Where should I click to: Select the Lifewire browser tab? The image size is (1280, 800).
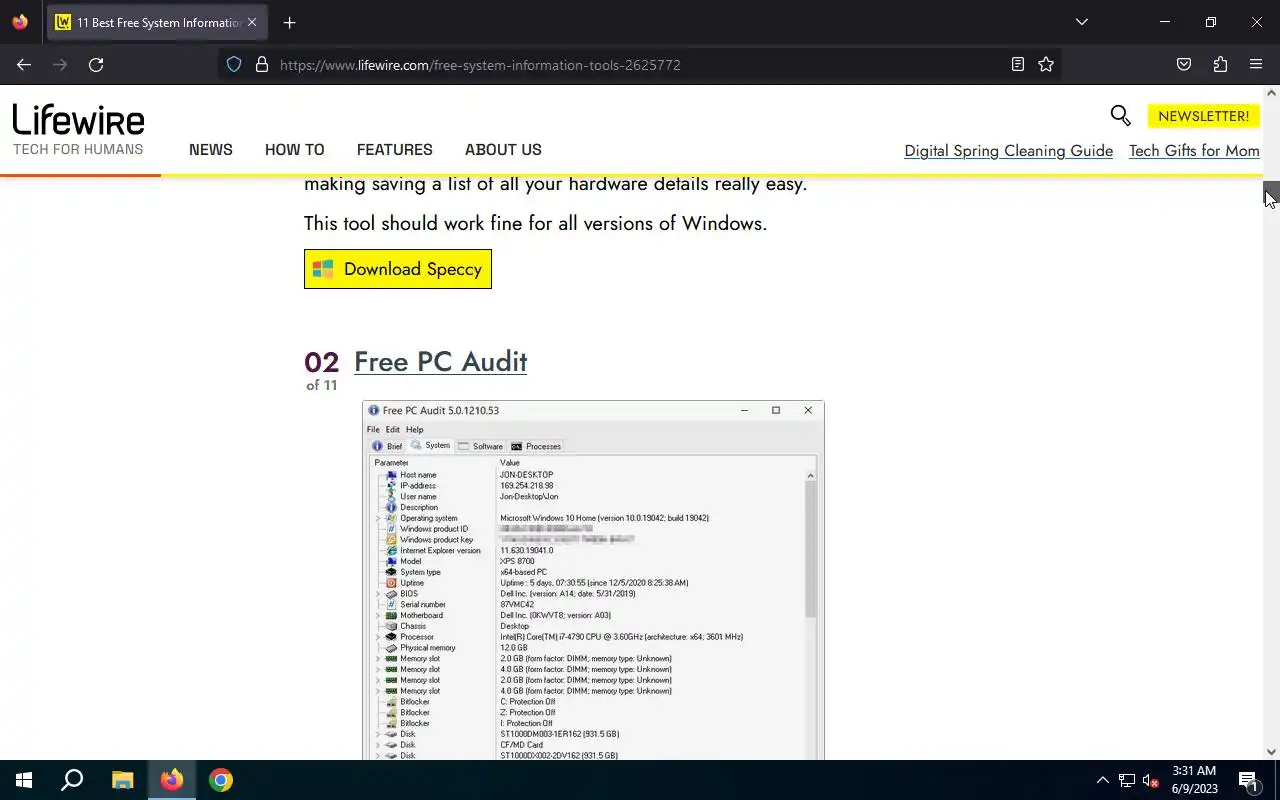point(157,22)
